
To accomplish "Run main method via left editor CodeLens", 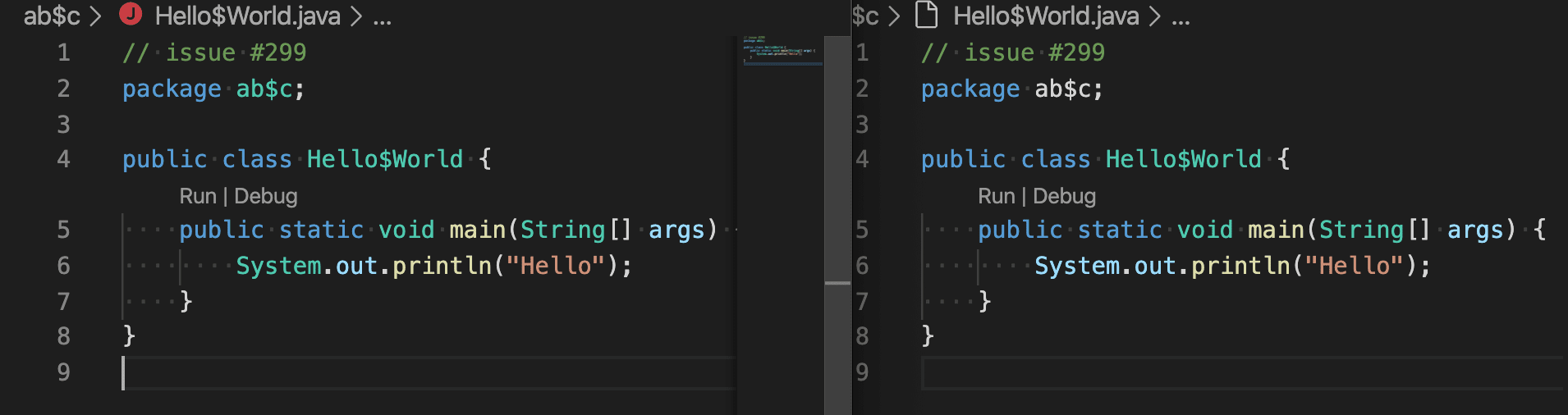I will point(197,196).
